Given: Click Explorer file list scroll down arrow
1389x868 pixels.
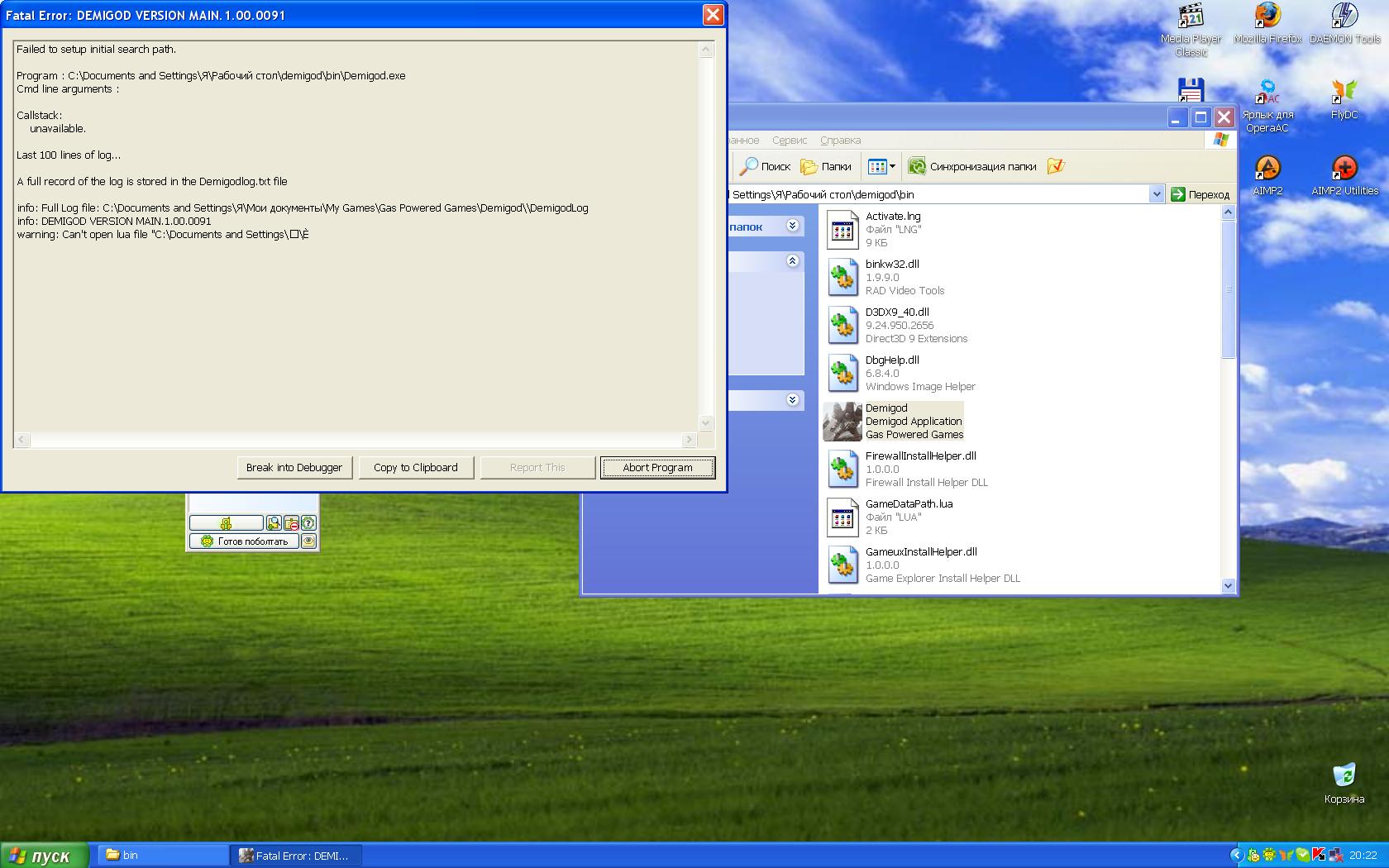Looking at the screenshot, I should (x=1228, y=585).
